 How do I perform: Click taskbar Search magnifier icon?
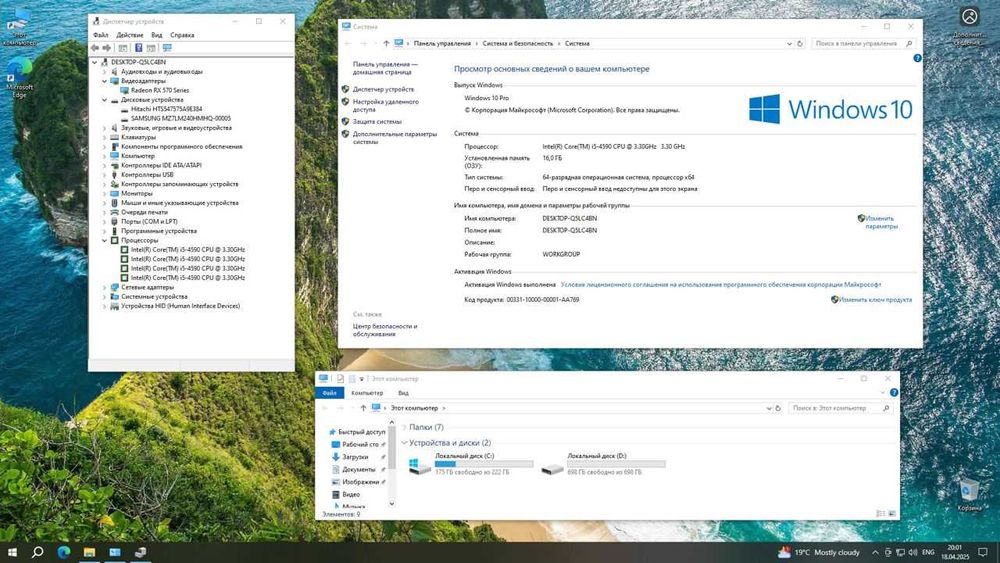[38, 552]
